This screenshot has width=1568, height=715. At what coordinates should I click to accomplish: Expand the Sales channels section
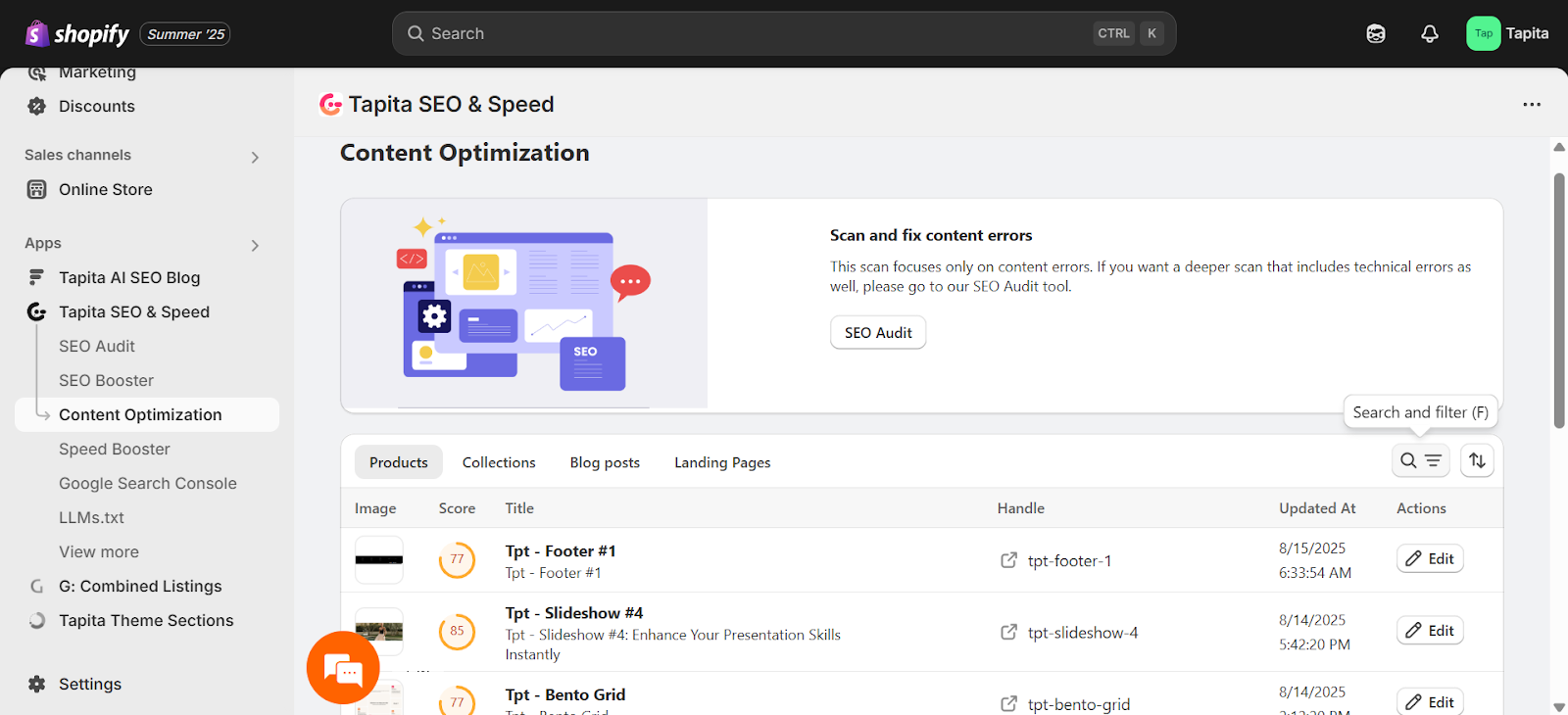coord(255,157)
